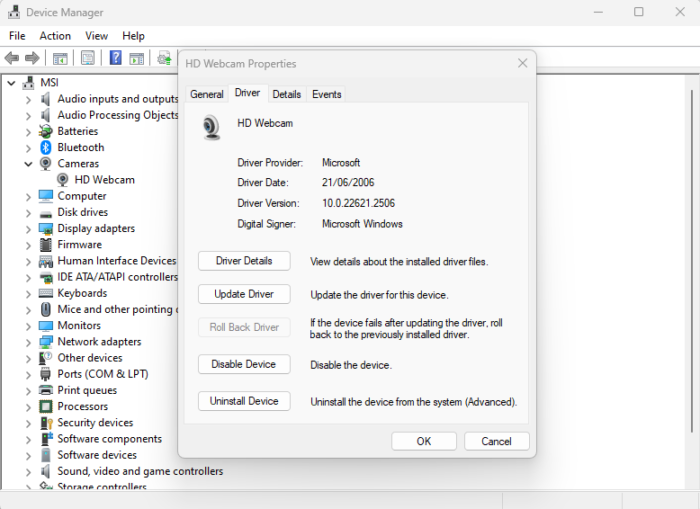Switch to the Details tab

click(287, 94)
